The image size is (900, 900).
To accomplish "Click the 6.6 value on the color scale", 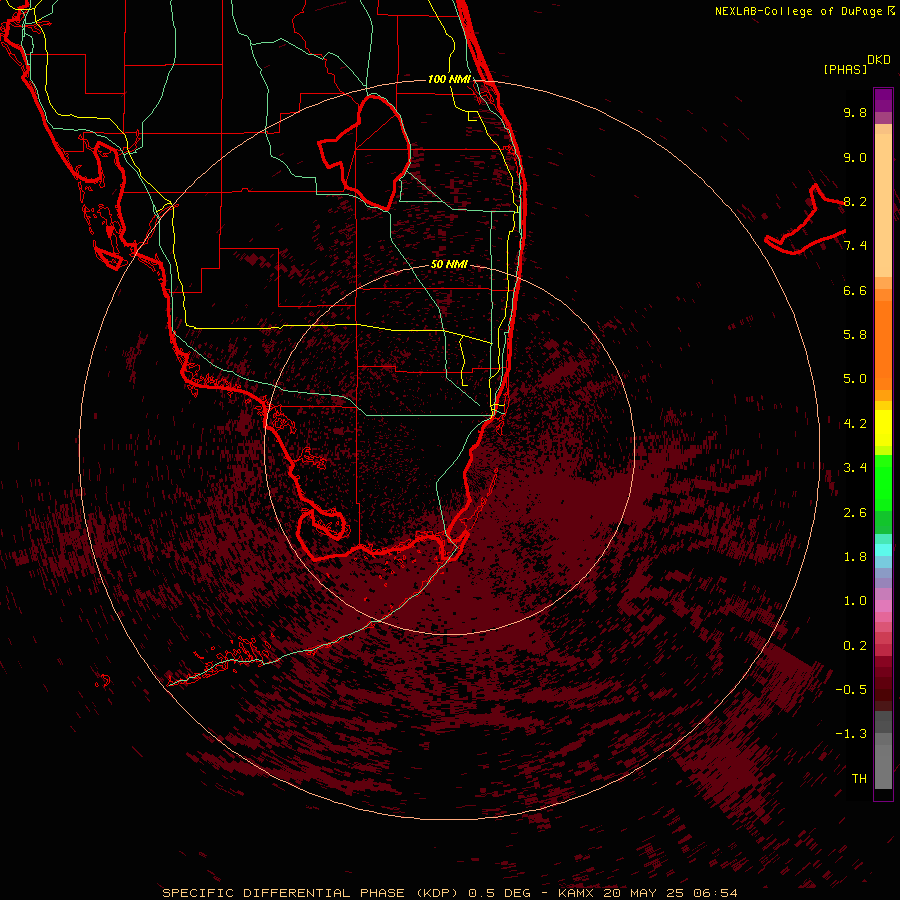I will (x=855, y=290).
